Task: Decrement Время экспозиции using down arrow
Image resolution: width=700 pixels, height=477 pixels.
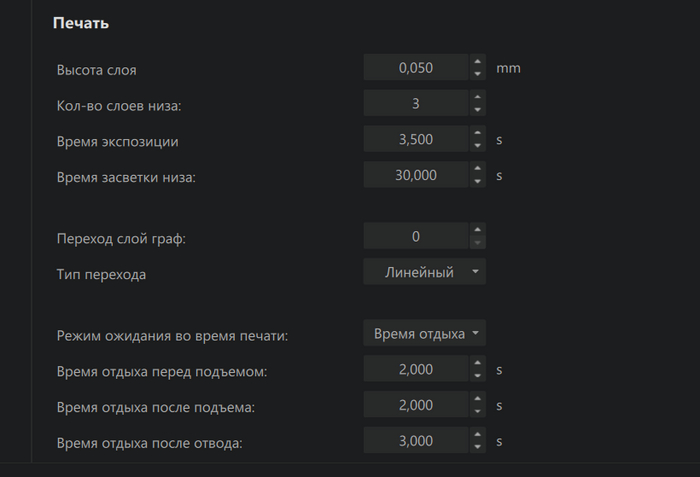Action: tap(477, 146)
